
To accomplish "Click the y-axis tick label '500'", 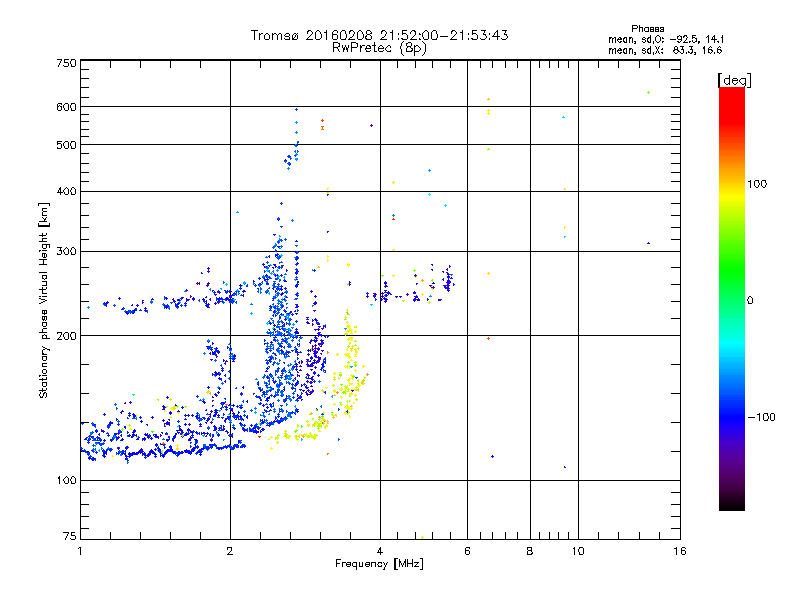I will click(x=66, y=145).
